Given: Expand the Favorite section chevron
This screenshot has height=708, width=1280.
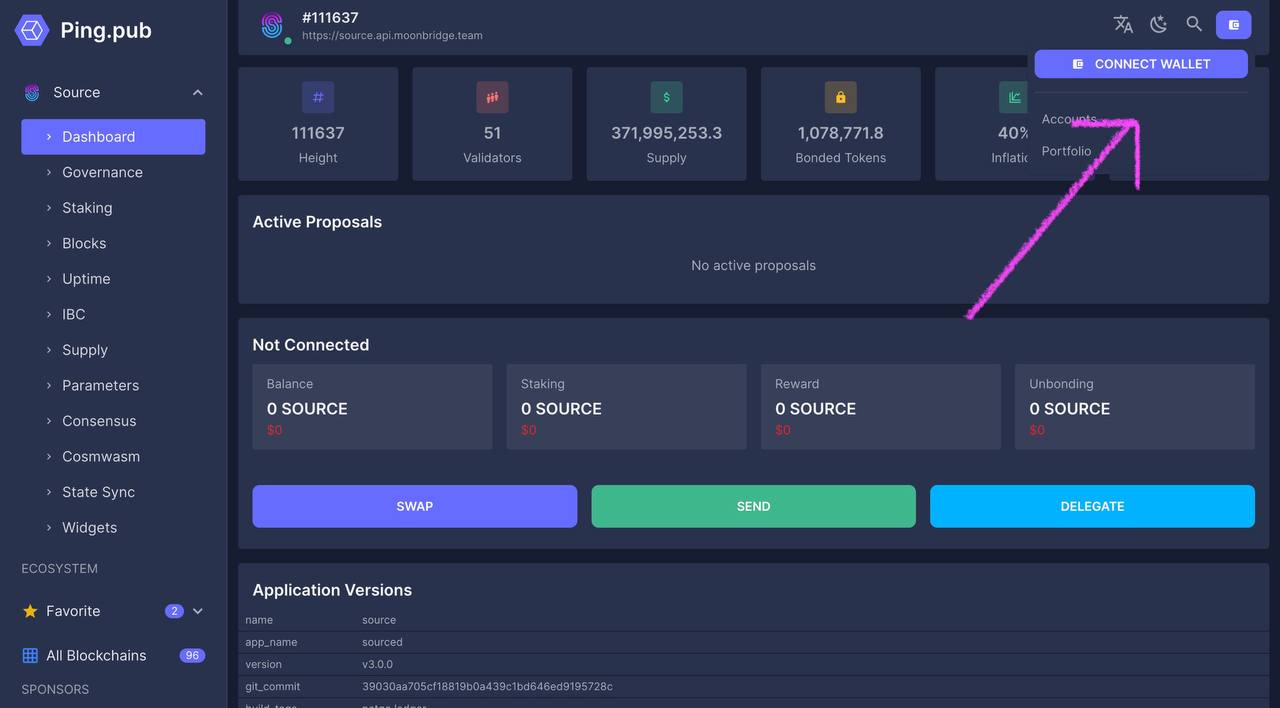Looking at the screenshot, I should pyautogui.click(x=197, y=611).
